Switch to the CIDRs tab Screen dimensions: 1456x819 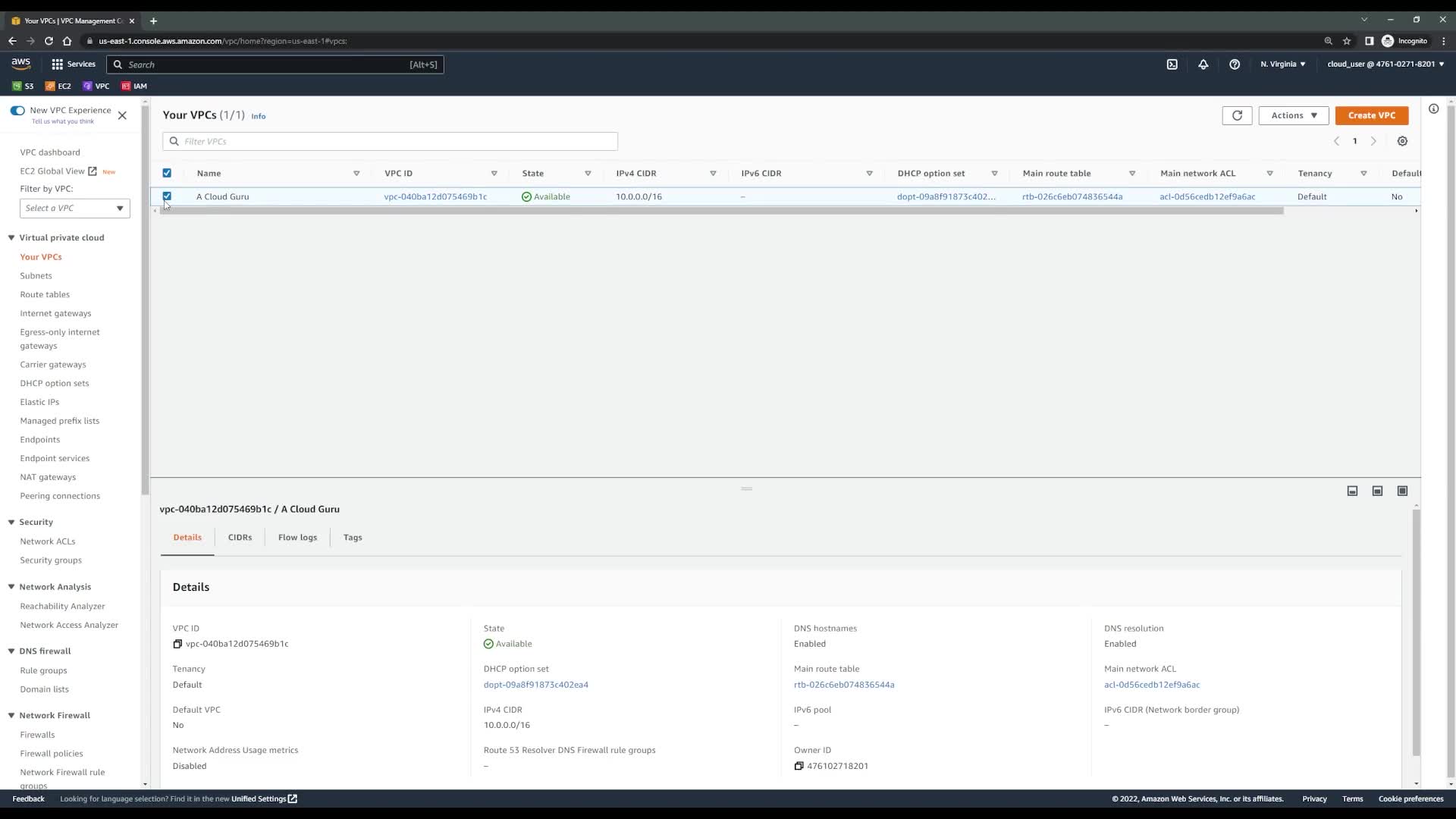pyautogui.click(x=240, y=537)
